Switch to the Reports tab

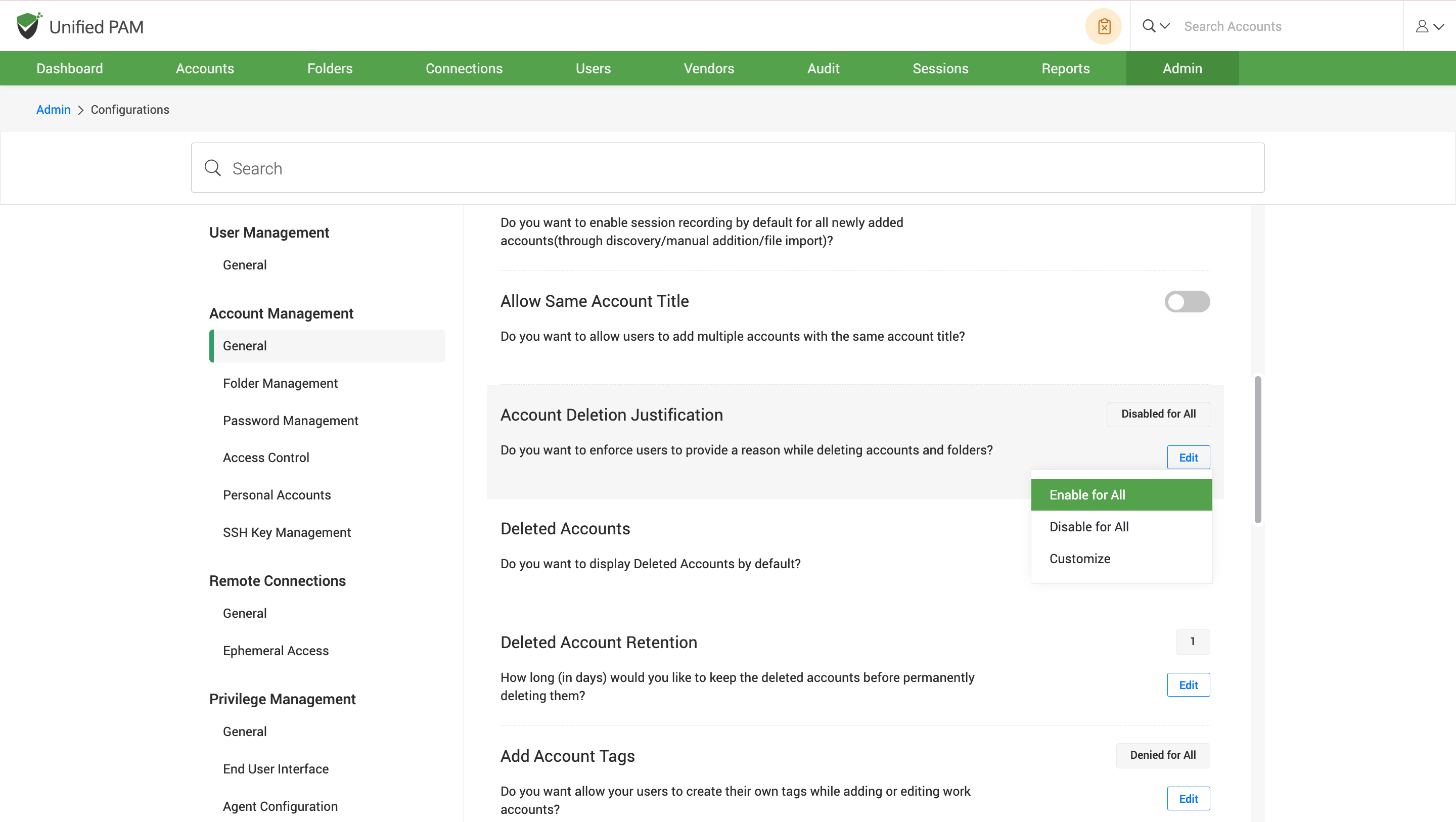tap(1065, 68)
